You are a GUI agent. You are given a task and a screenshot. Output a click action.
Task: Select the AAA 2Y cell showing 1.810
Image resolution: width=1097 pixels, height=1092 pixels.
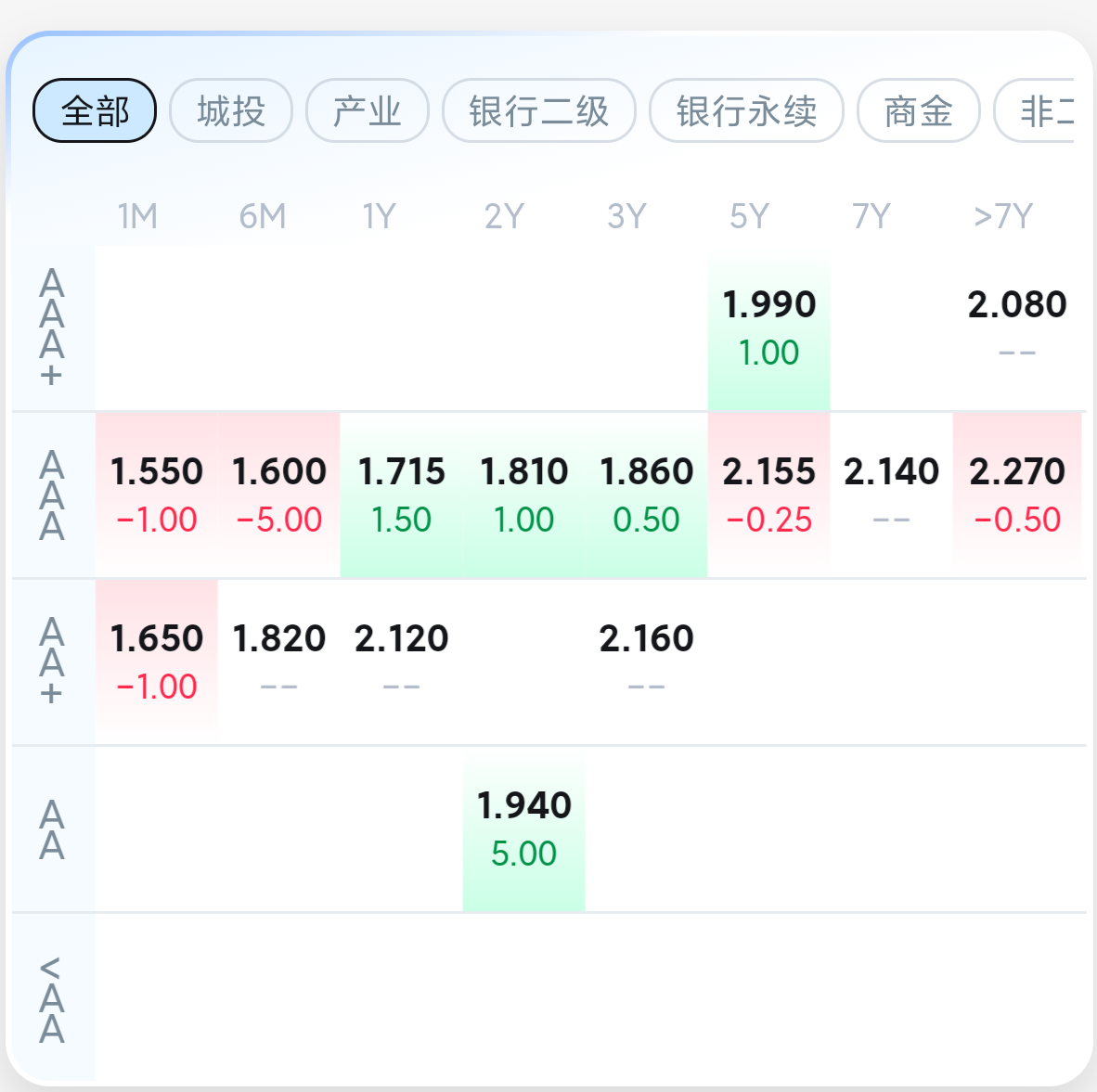click(x=524, y=495)
